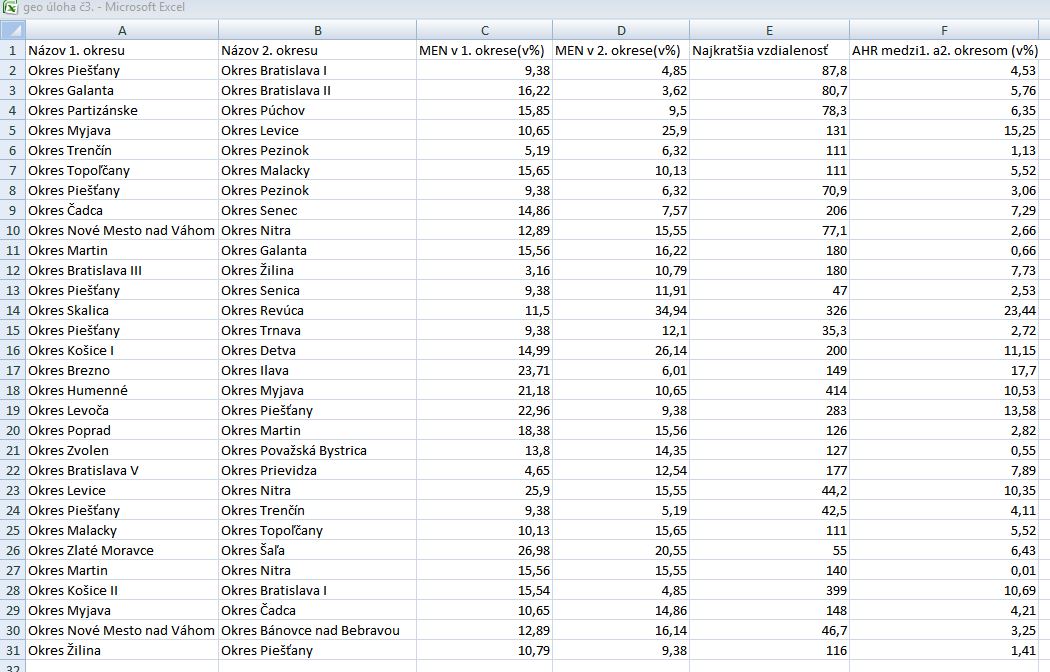Click the 'Okres Považská Bystrica' cell

click(x=317, y=450)
